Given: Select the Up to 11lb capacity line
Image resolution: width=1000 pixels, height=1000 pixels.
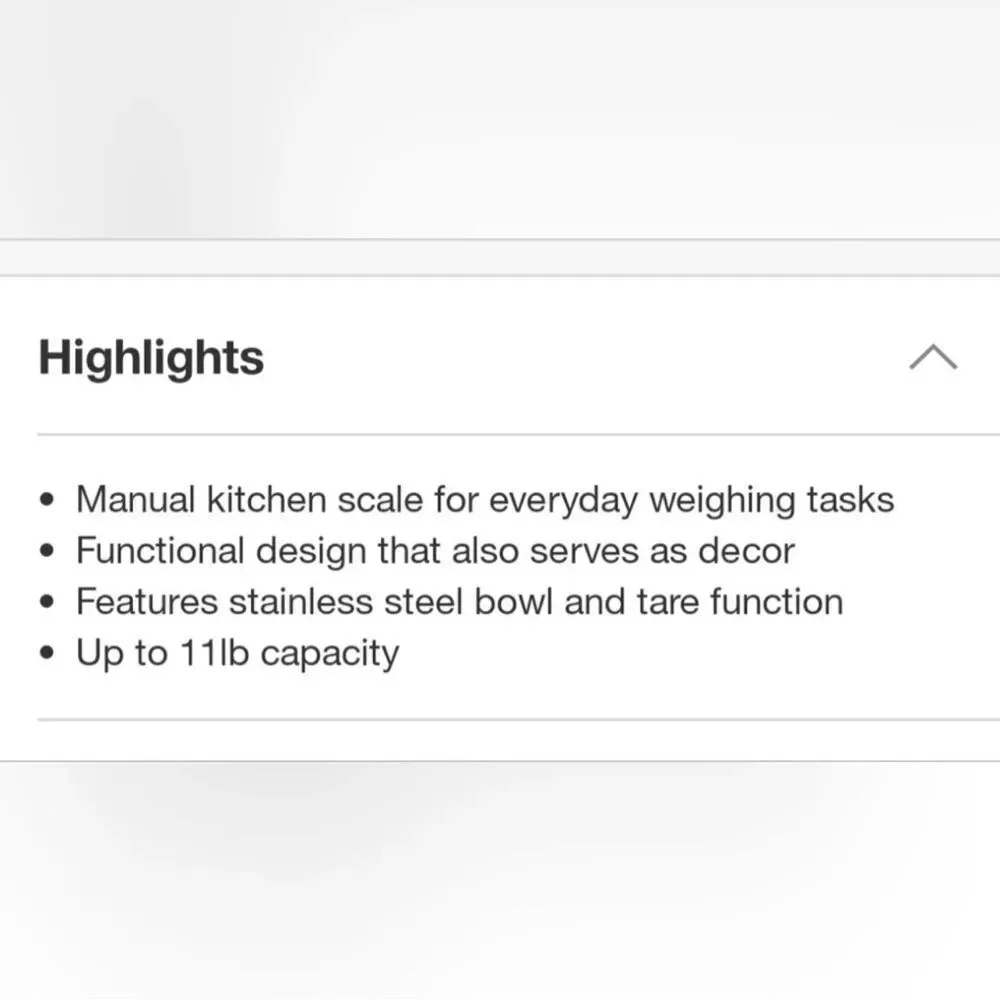Looking at the screenshot, I should pos(238,653).
